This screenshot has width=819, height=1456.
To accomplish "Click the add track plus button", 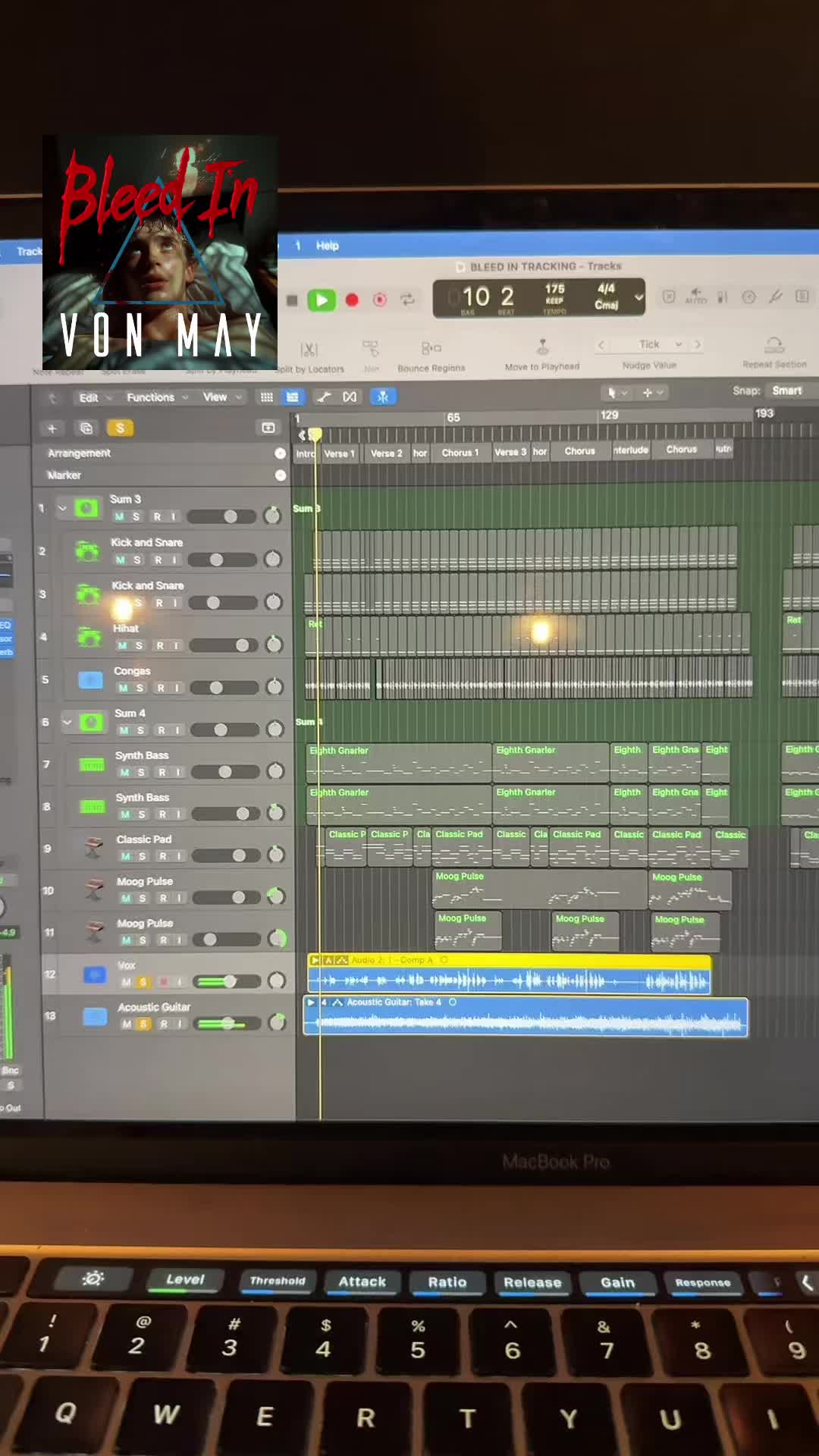I will (52, 428).
